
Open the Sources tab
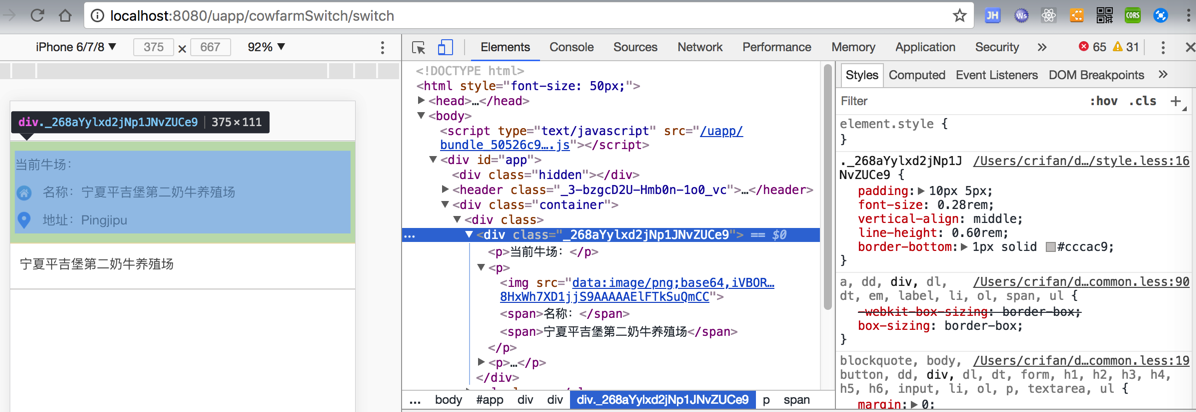coord(635,47)
